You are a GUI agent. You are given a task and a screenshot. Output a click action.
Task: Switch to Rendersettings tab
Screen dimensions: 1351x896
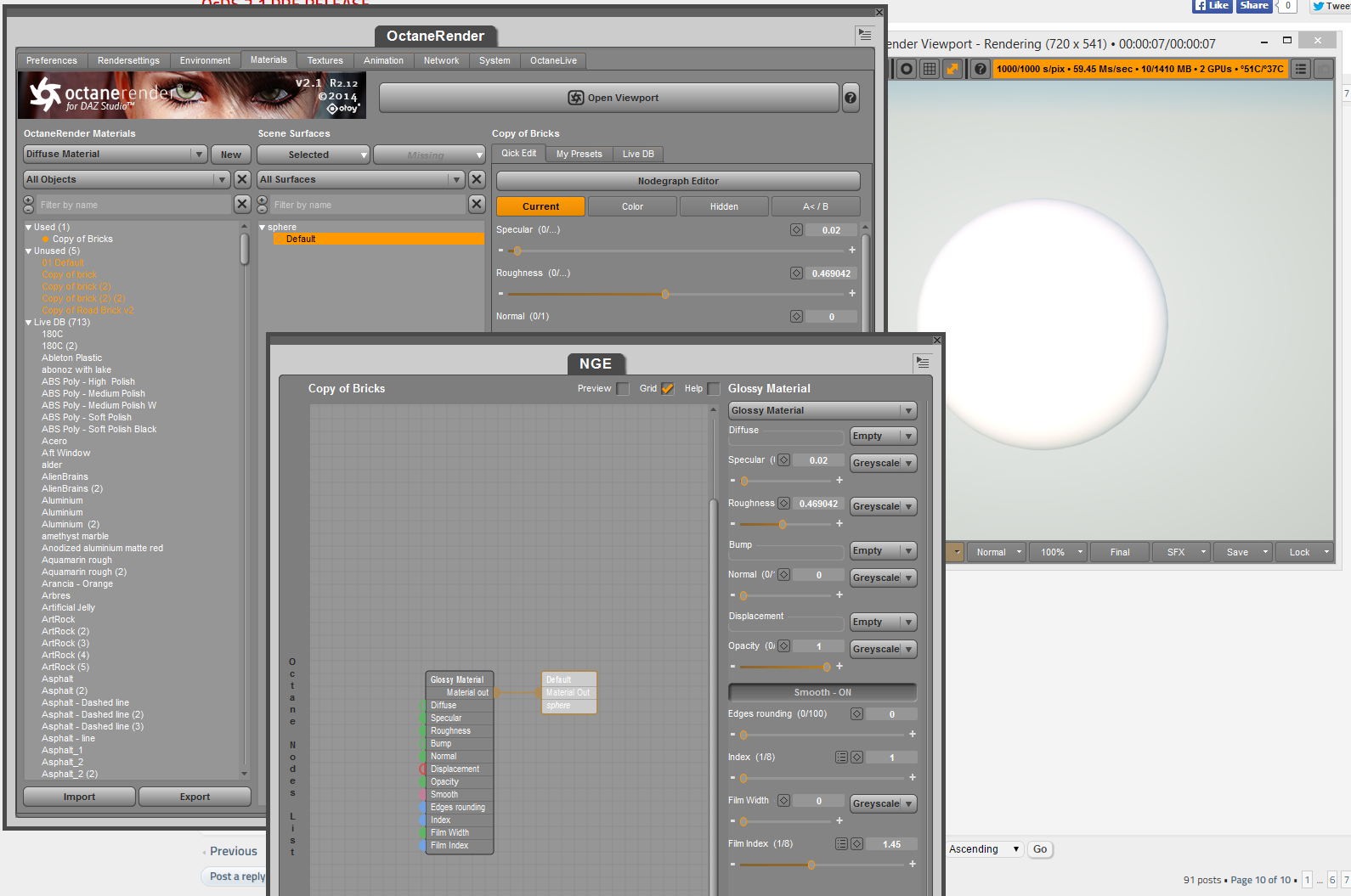[128, 60]
